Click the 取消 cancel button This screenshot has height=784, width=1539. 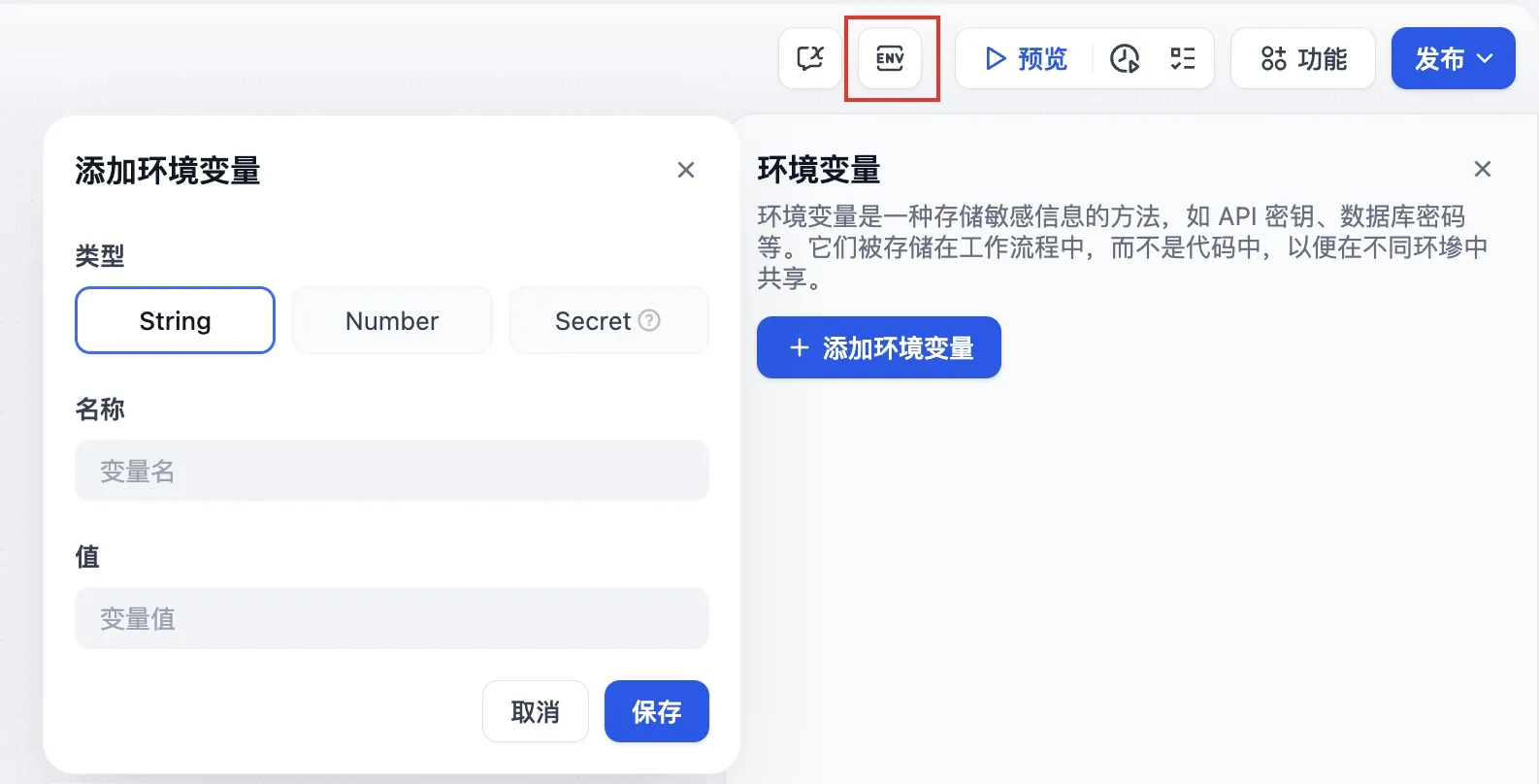pos(535,711)
